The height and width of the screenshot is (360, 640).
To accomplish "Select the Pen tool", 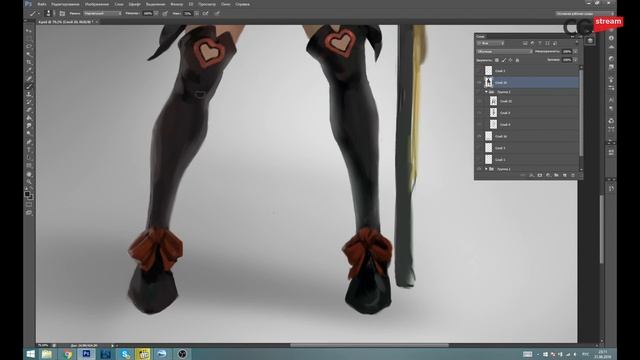I will [x=29, y=142].
